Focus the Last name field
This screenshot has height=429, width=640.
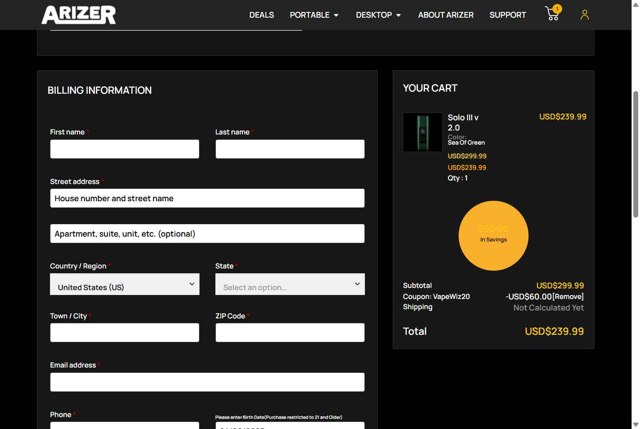[290, 149]
